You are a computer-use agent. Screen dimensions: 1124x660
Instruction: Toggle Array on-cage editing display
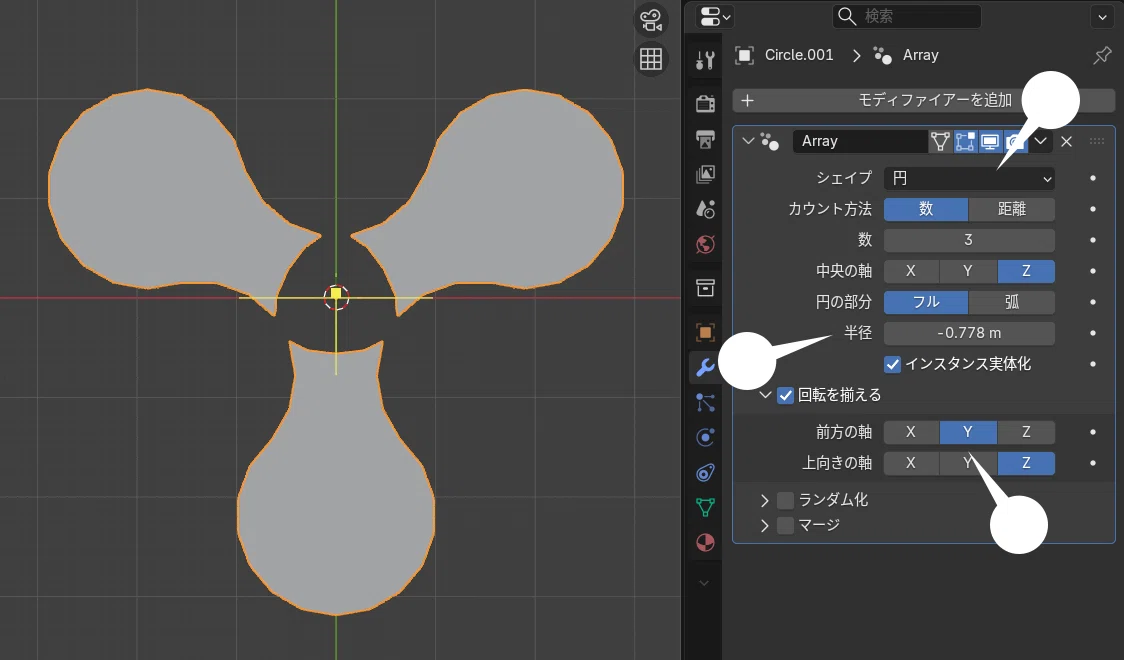tap(940, 141)
